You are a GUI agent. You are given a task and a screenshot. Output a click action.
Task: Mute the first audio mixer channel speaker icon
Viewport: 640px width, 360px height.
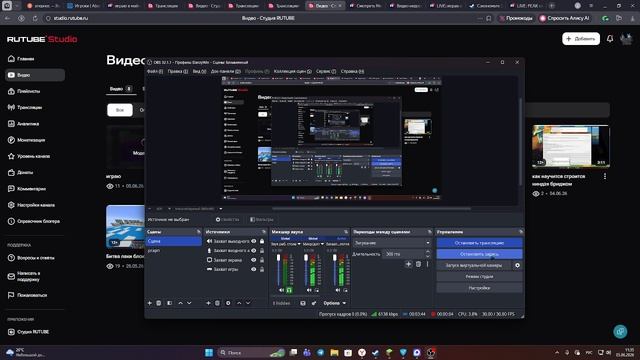click(281, 290)
